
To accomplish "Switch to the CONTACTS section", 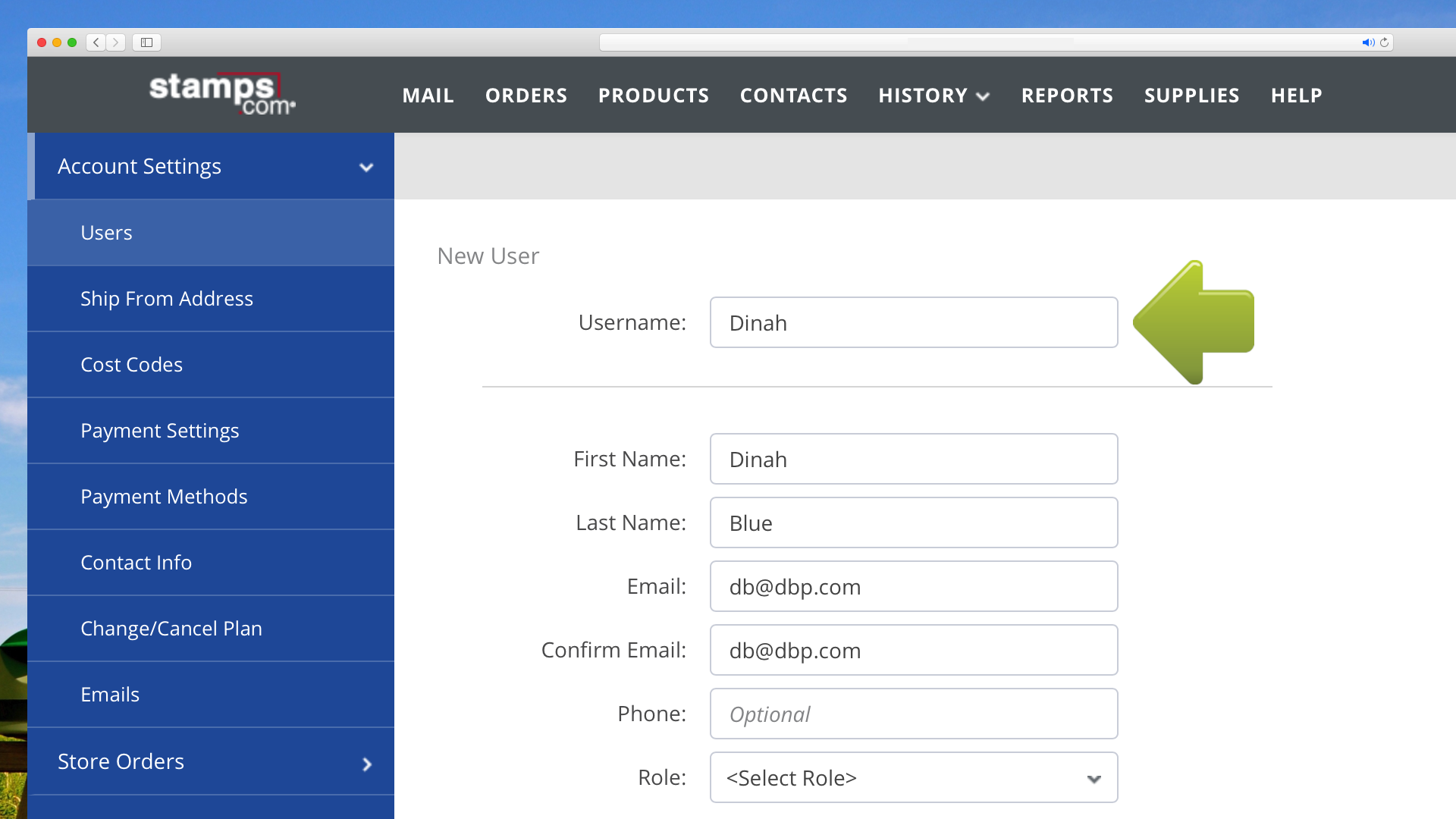I will 793,96.
